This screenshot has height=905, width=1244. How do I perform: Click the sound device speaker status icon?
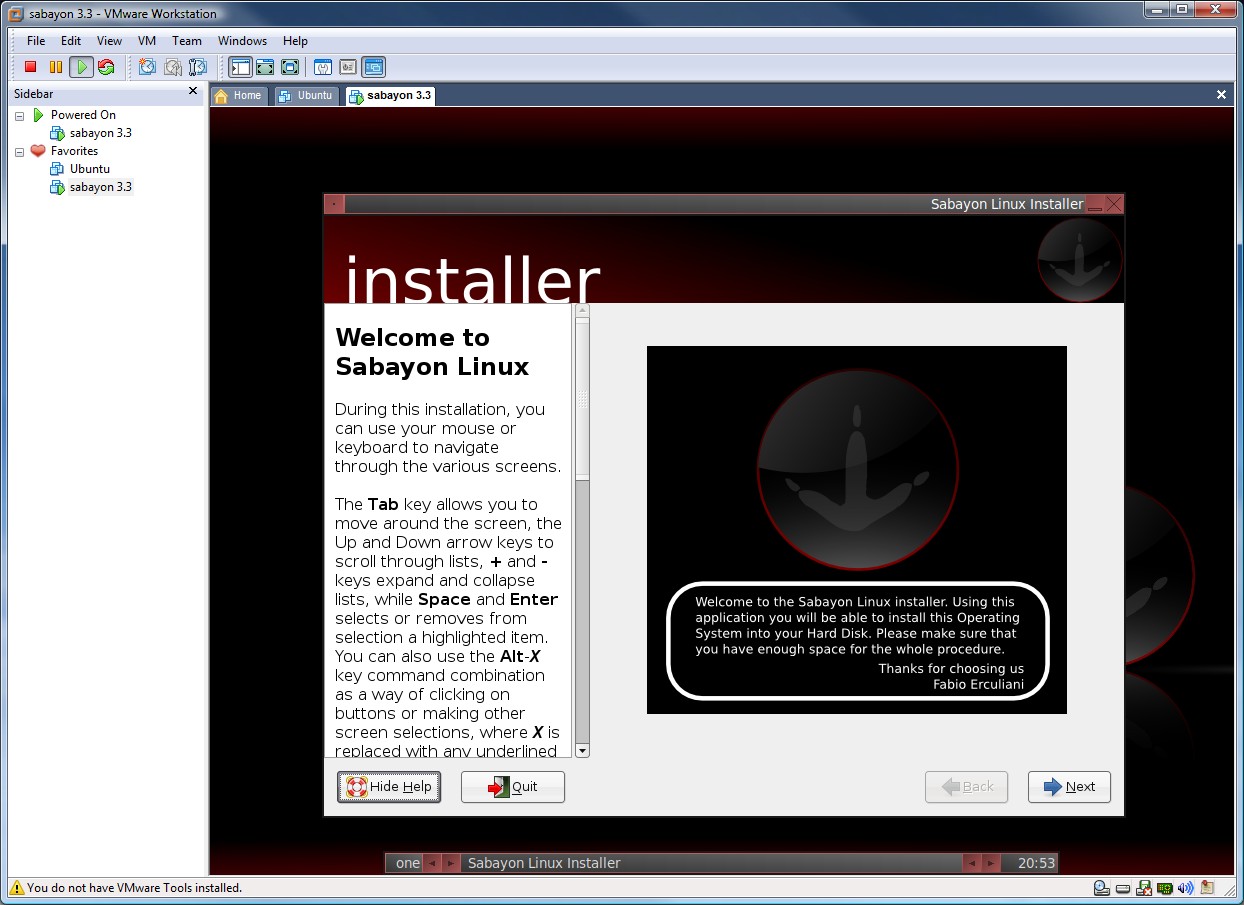click(1186, 888)
